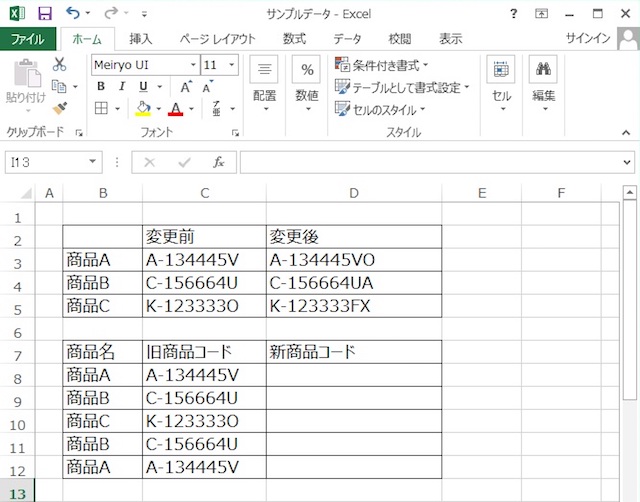
Task: Open 条件付き書式 conditional formatting
Action: pyautogui.click(x=381, y=64)
